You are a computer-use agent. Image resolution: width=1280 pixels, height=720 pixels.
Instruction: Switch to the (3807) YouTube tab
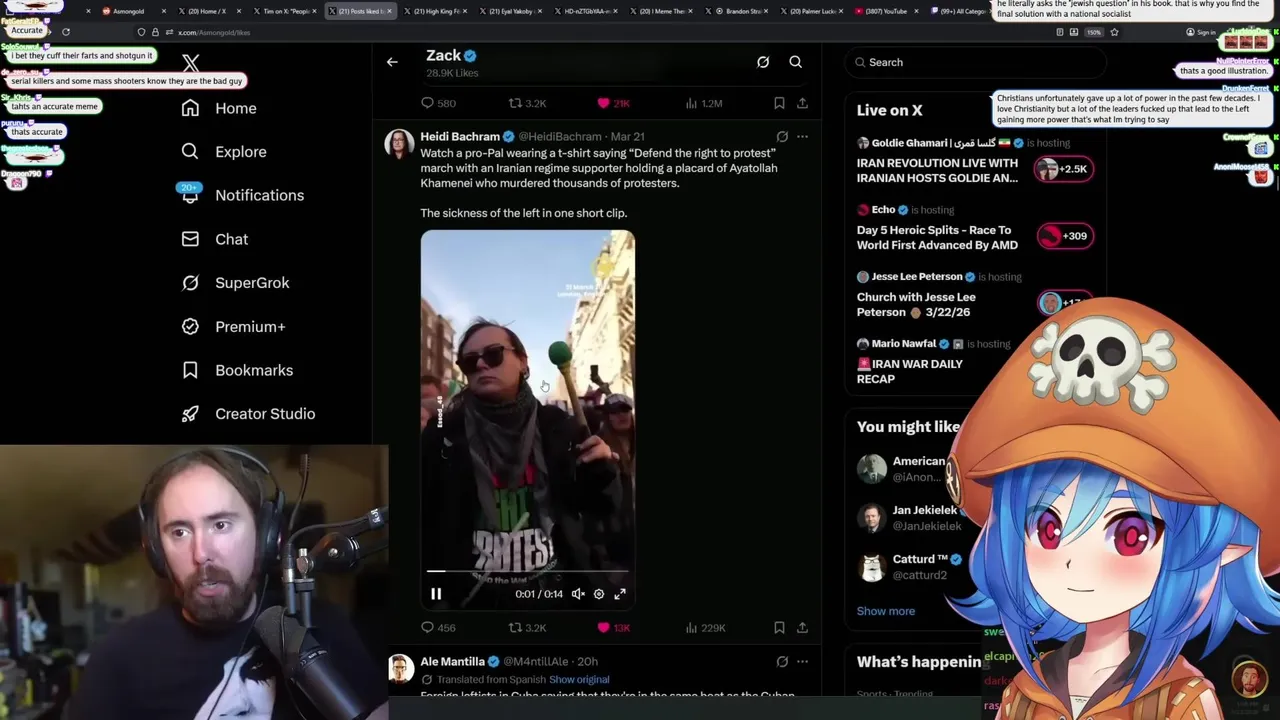[886, 11]
